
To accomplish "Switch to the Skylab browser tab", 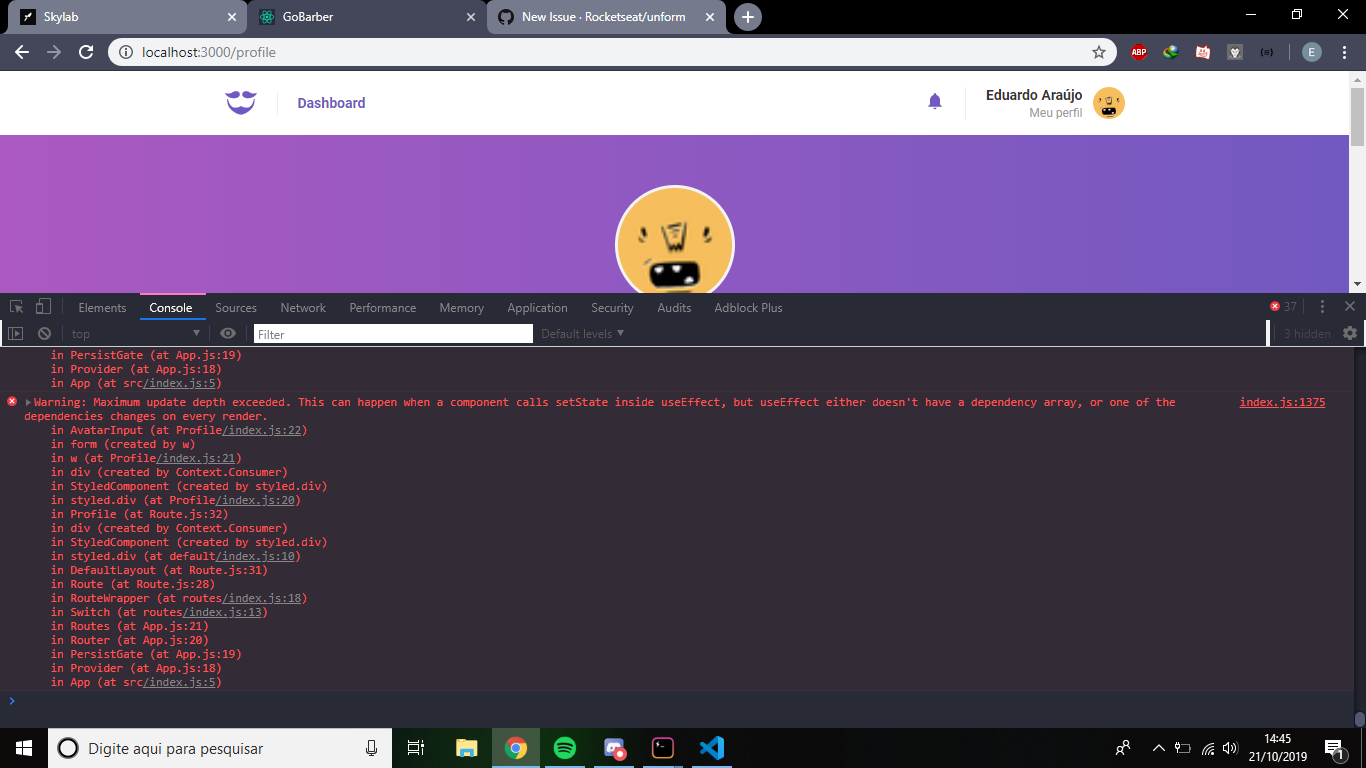I will coord(125,17).
